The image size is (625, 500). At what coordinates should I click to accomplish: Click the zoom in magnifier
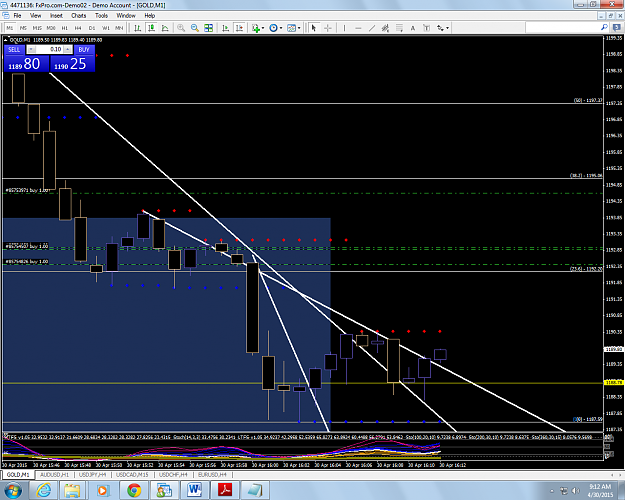tap(181, 28)
